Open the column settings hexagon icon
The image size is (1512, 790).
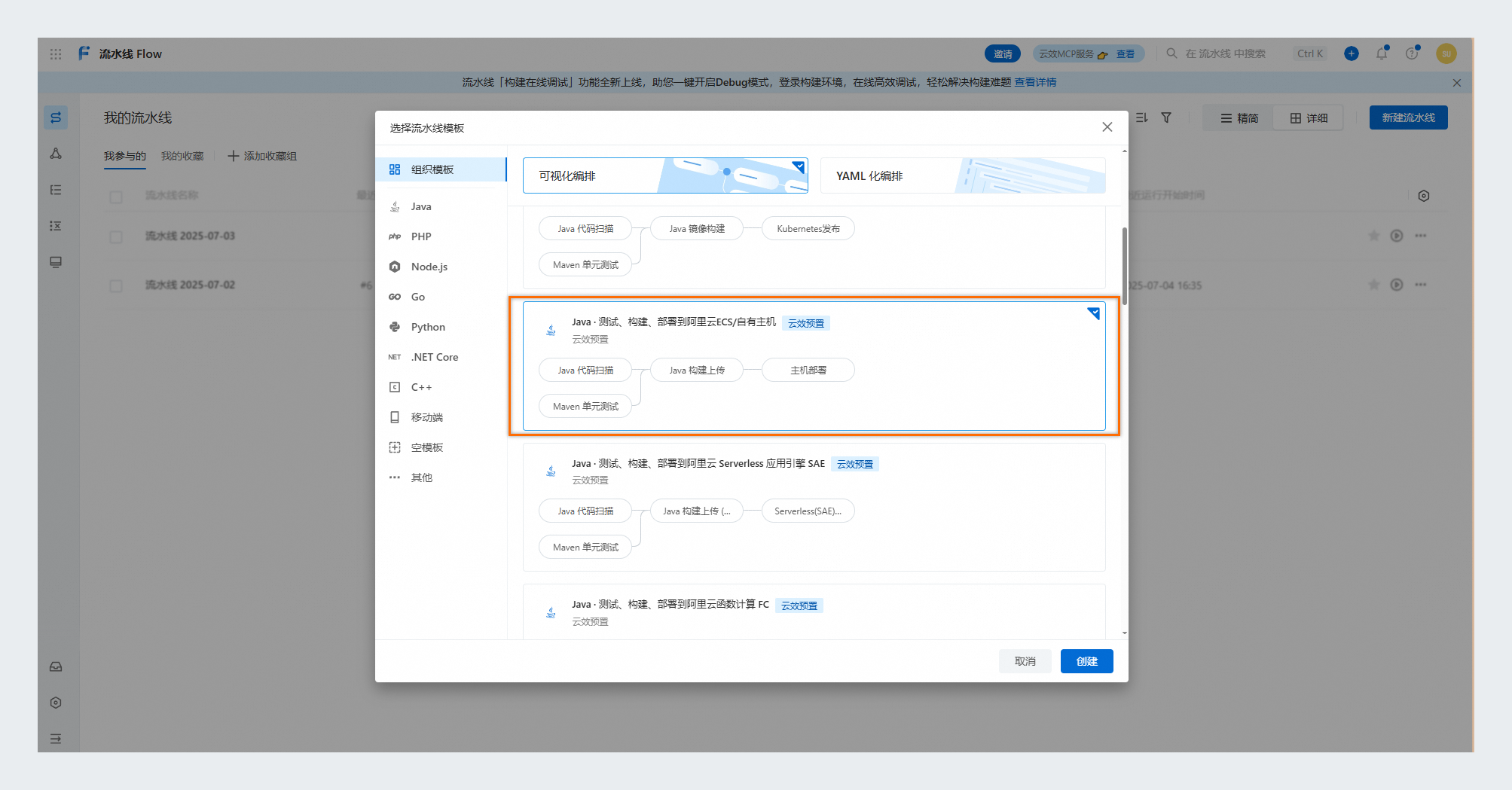[1424, 196]
